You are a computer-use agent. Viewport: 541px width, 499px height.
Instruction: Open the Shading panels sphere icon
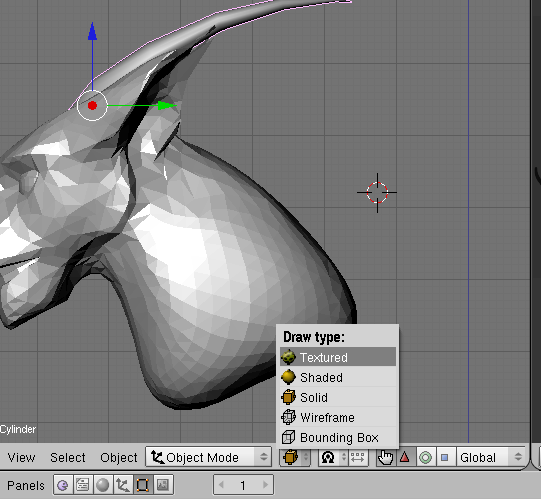coord(102,485)
